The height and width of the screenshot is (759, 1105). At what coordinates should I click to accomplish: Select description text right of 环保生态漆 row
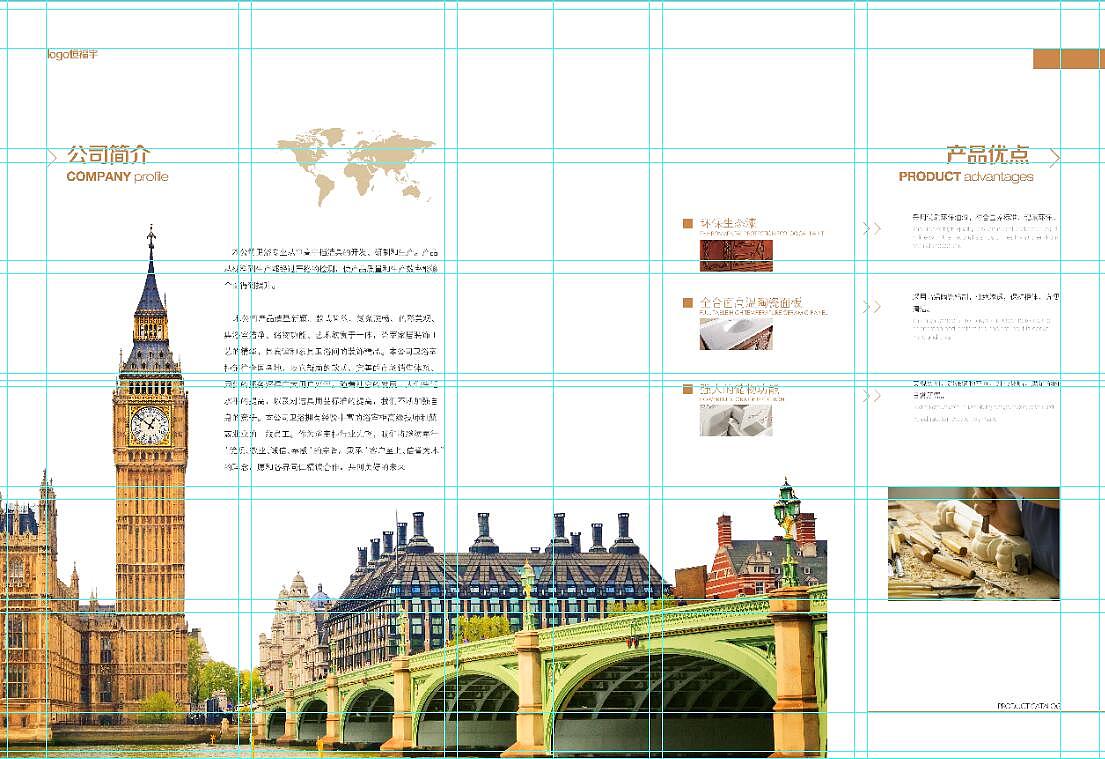click(985, 230)
